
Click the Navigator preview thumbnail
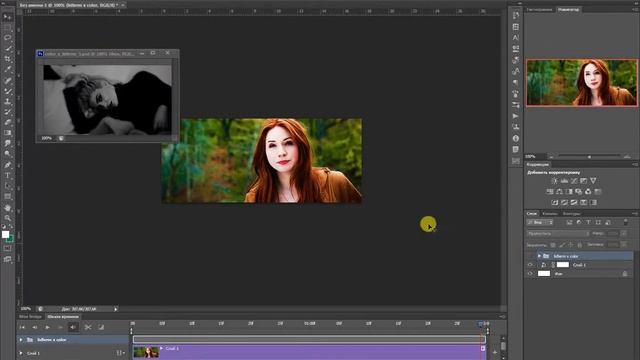pos(582,82)
